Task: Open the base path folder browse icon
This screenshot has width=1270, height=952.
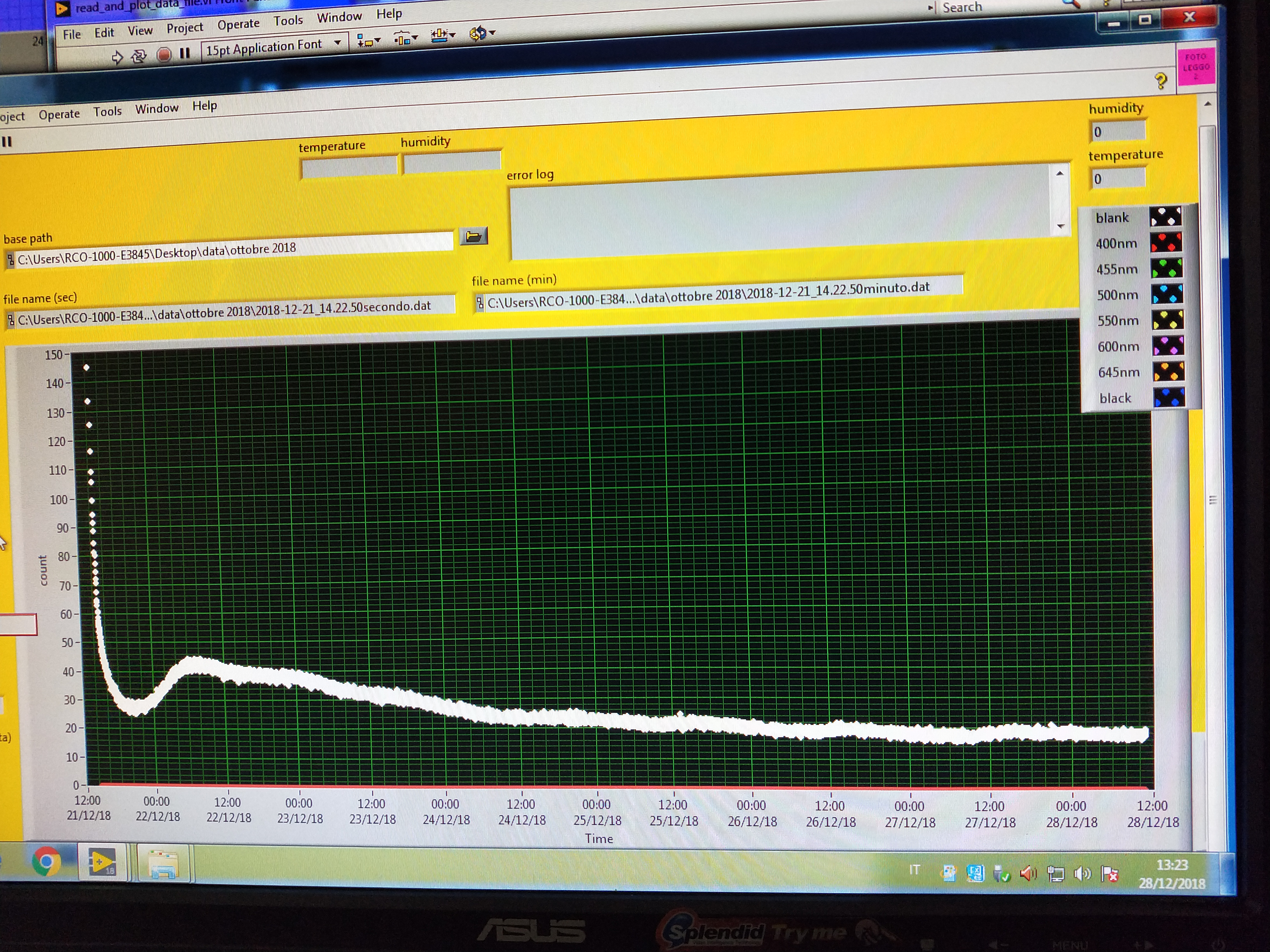Action: click(x=474, y=236)
